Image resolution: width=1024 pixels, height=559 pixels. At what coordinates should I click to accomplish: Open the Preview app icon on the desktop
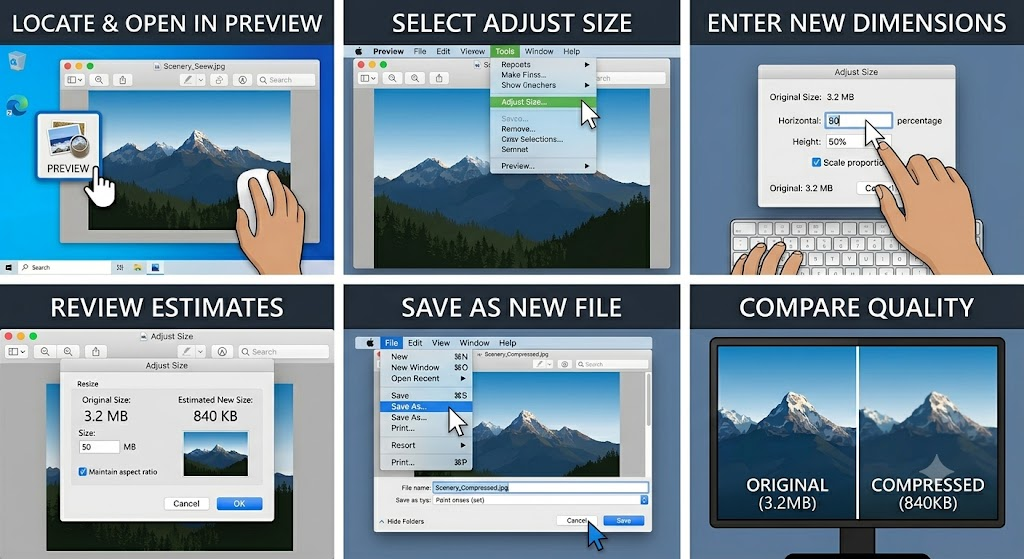tap(68, 146)
